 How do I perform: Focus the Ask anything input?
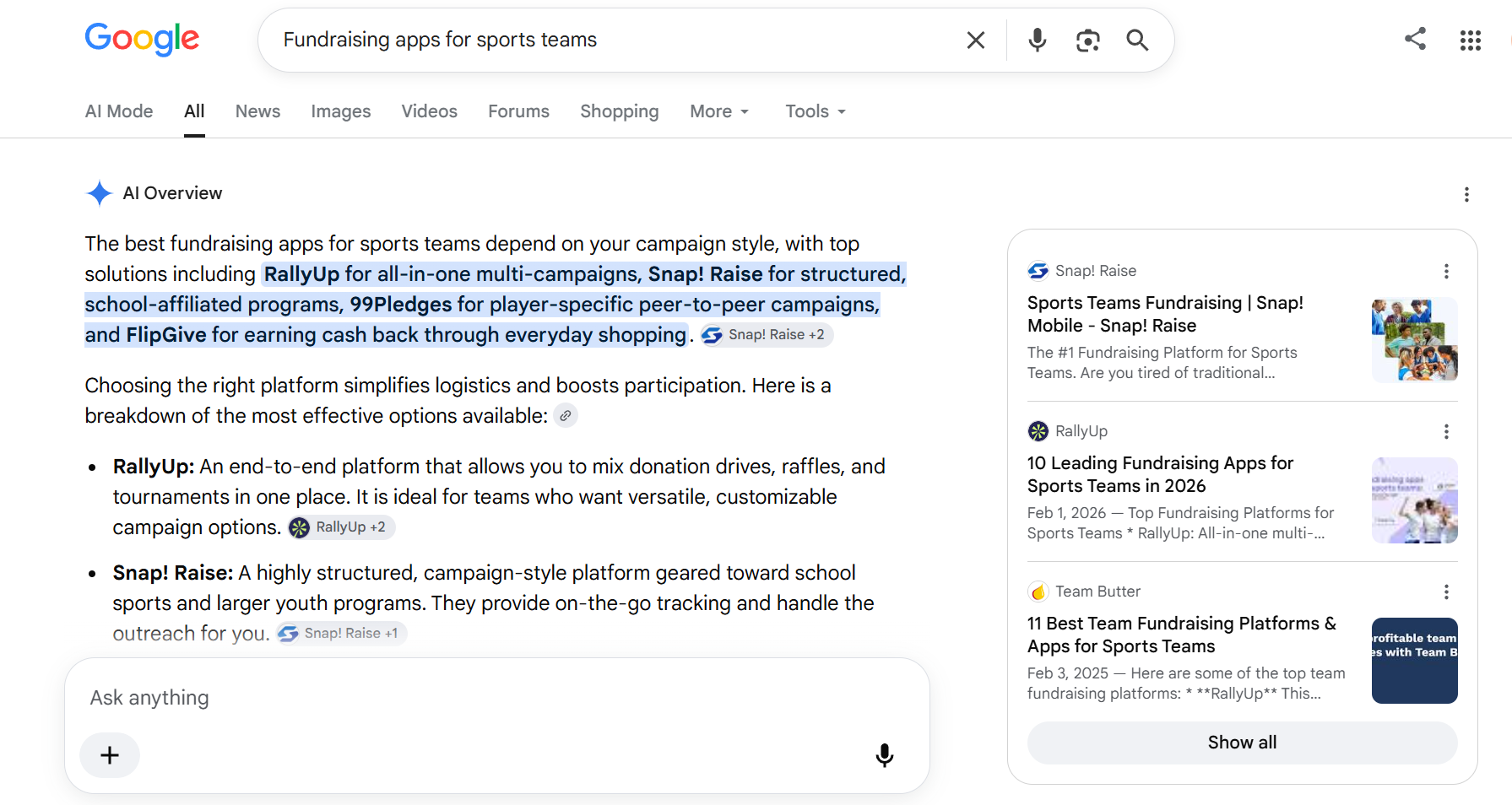[496, 698]
